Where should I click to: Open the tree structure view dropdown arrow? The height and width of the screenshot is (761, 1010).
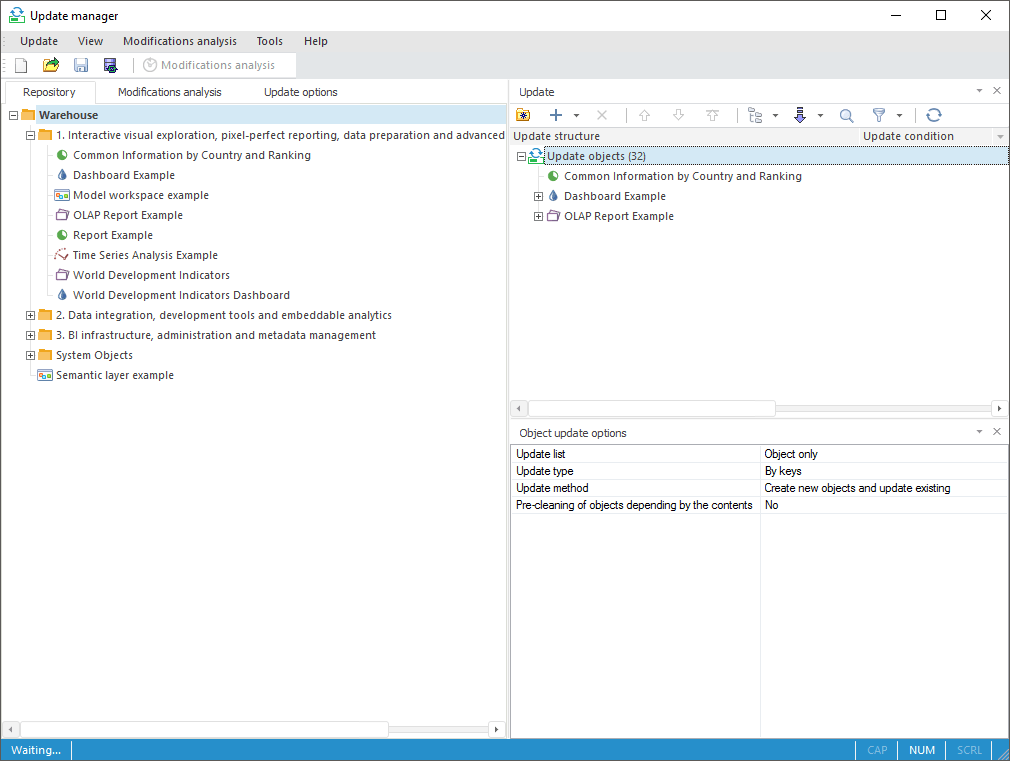click(x=776, y=116)
